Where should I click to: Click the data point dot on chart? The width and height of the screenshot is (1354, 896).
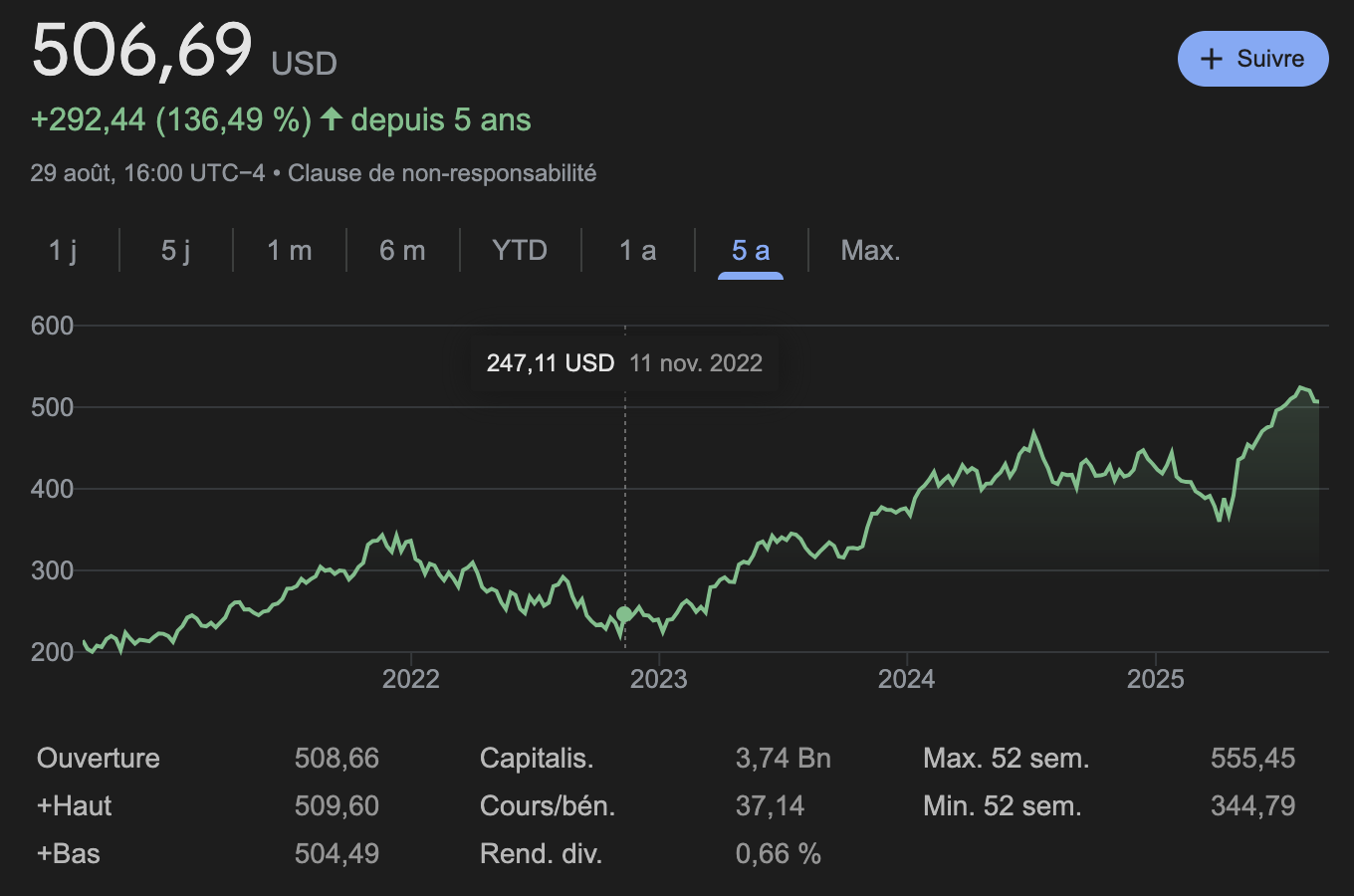(x=624, y=614)
